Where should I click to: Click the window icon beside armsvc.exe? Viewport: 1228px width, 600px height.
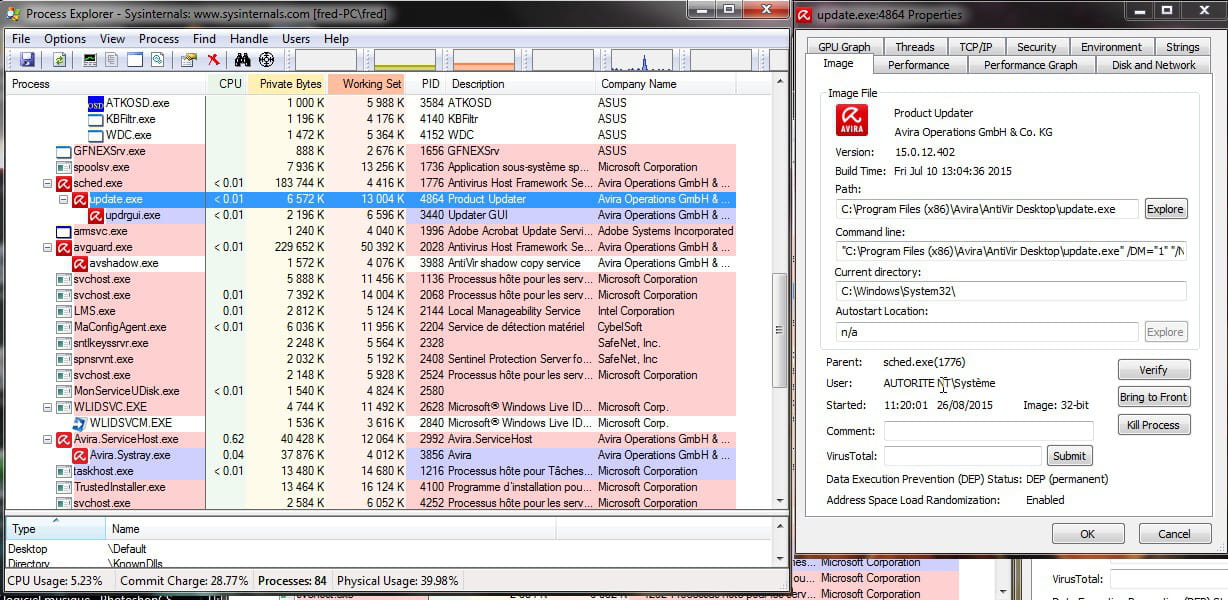click(x=64, y=231)
